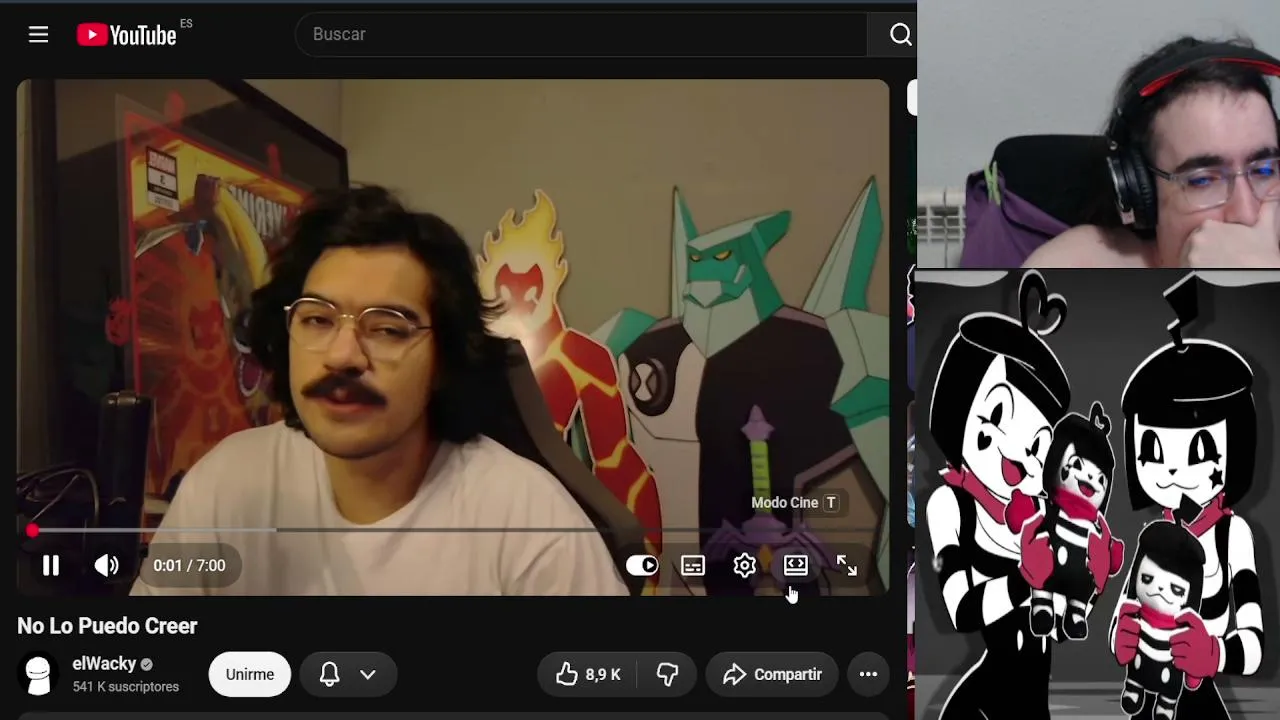Viewport: 1280px width, 720px height.
Task: Seek on the video progress bar
Action: point(453,530)
